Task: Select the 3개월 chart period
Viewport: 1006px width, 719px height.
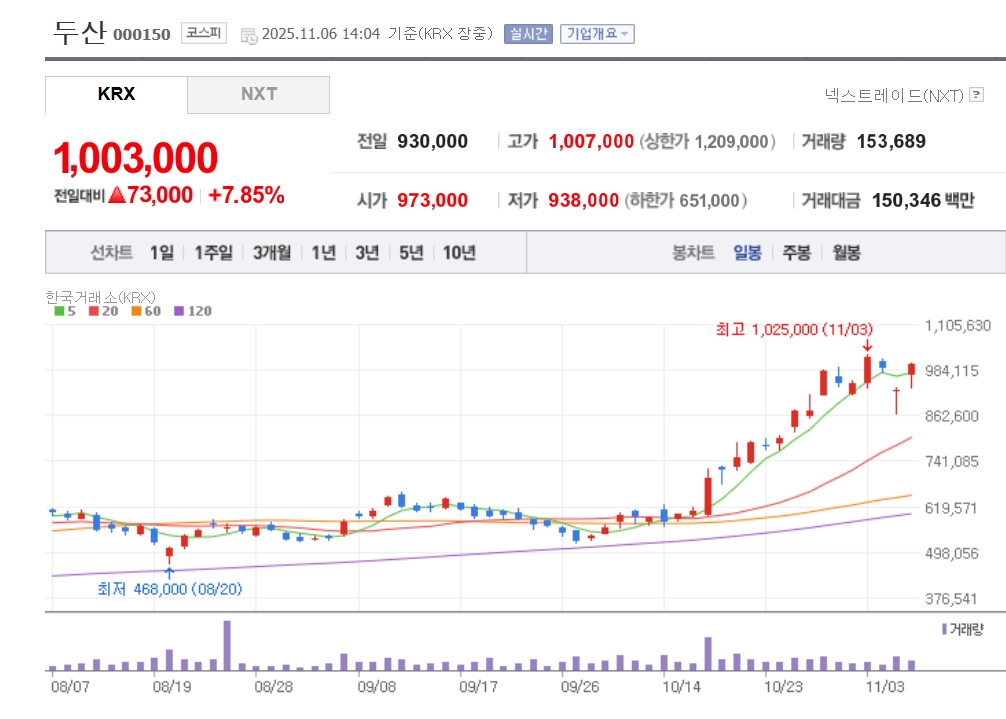Action: pyautogui.click(x=271, y=253)
